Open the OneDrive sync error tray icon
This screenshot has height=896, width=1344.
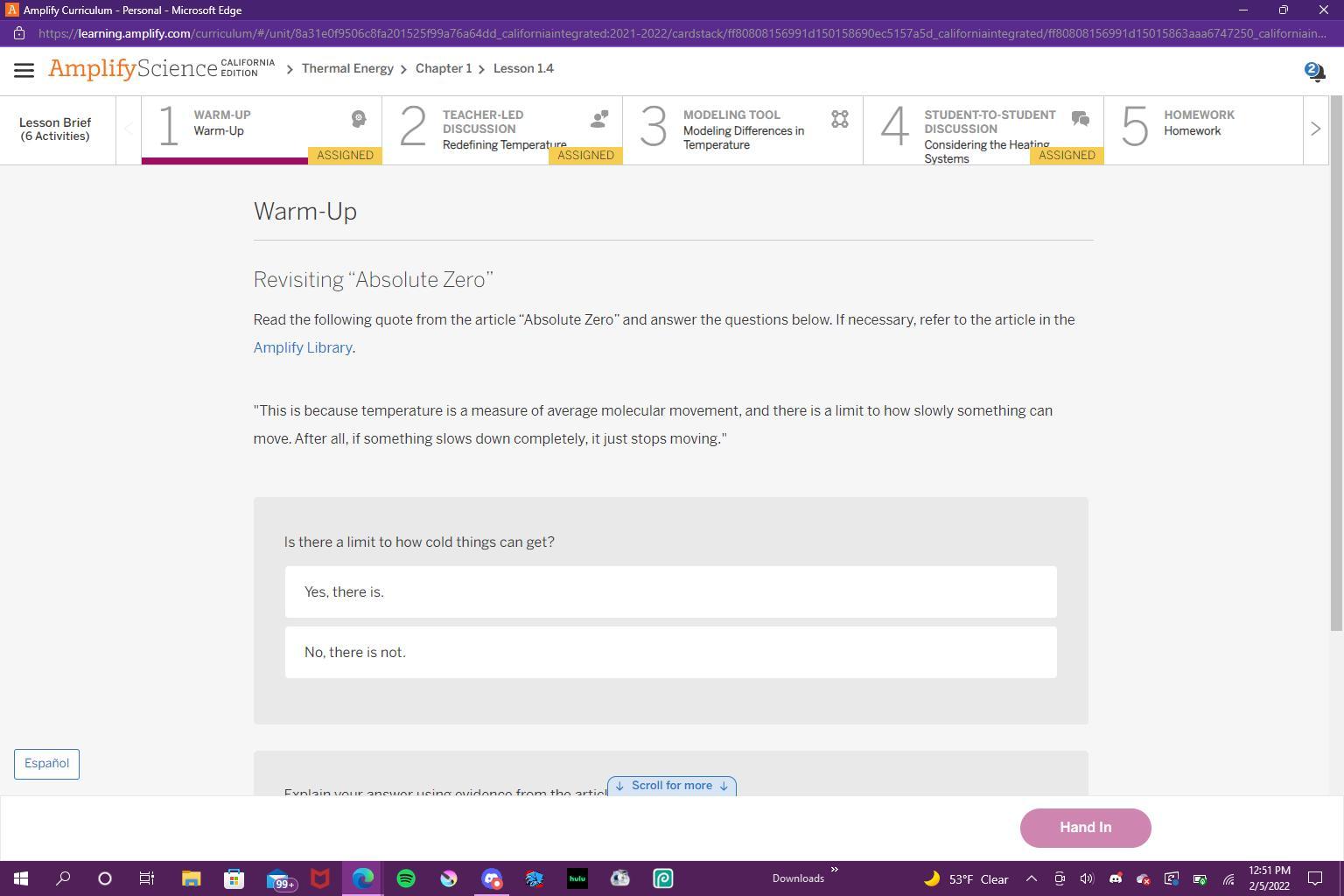click(x=1143, y=878)
